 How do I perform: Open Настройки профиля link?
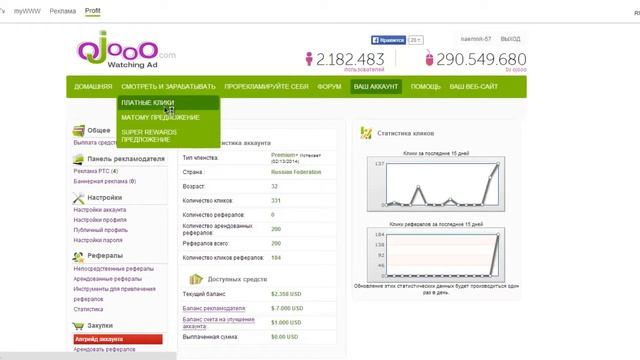tap(100, 220)
